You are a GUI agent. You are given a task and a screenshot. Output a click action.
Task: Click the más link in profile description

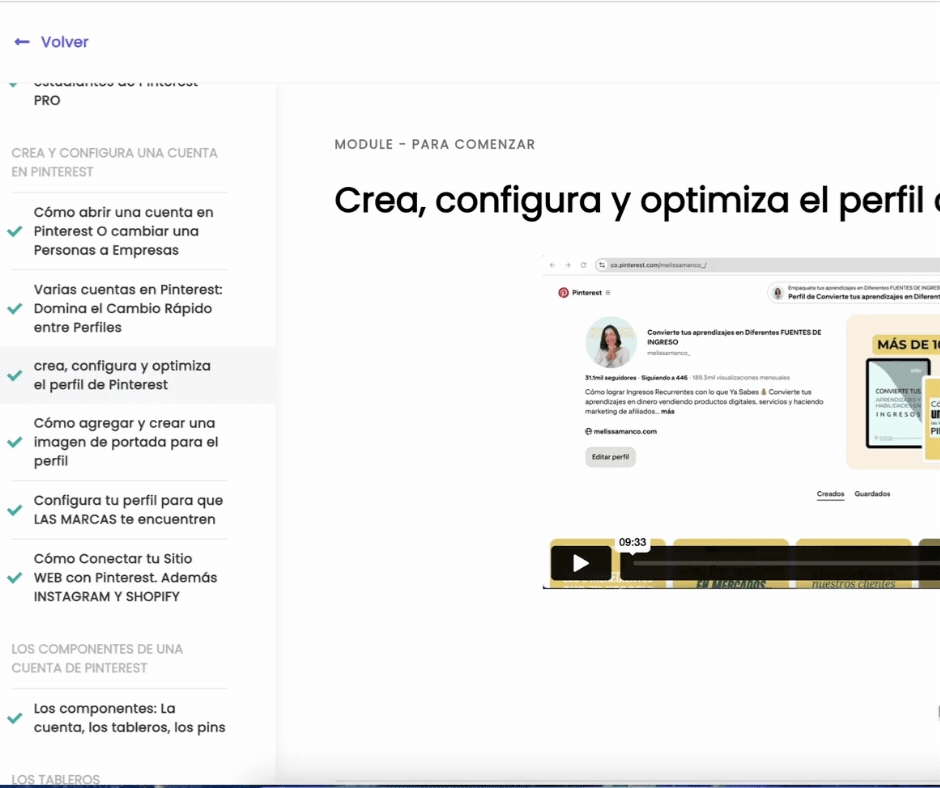click(667, 412)
